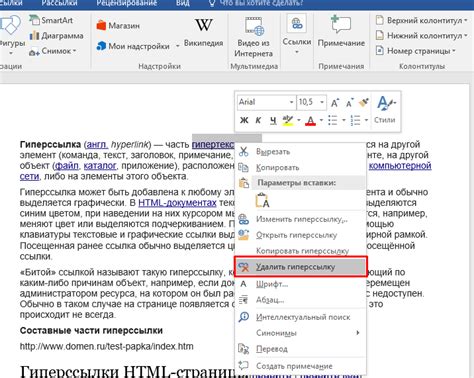Expand bulleted list options arrow

point(344,120)
